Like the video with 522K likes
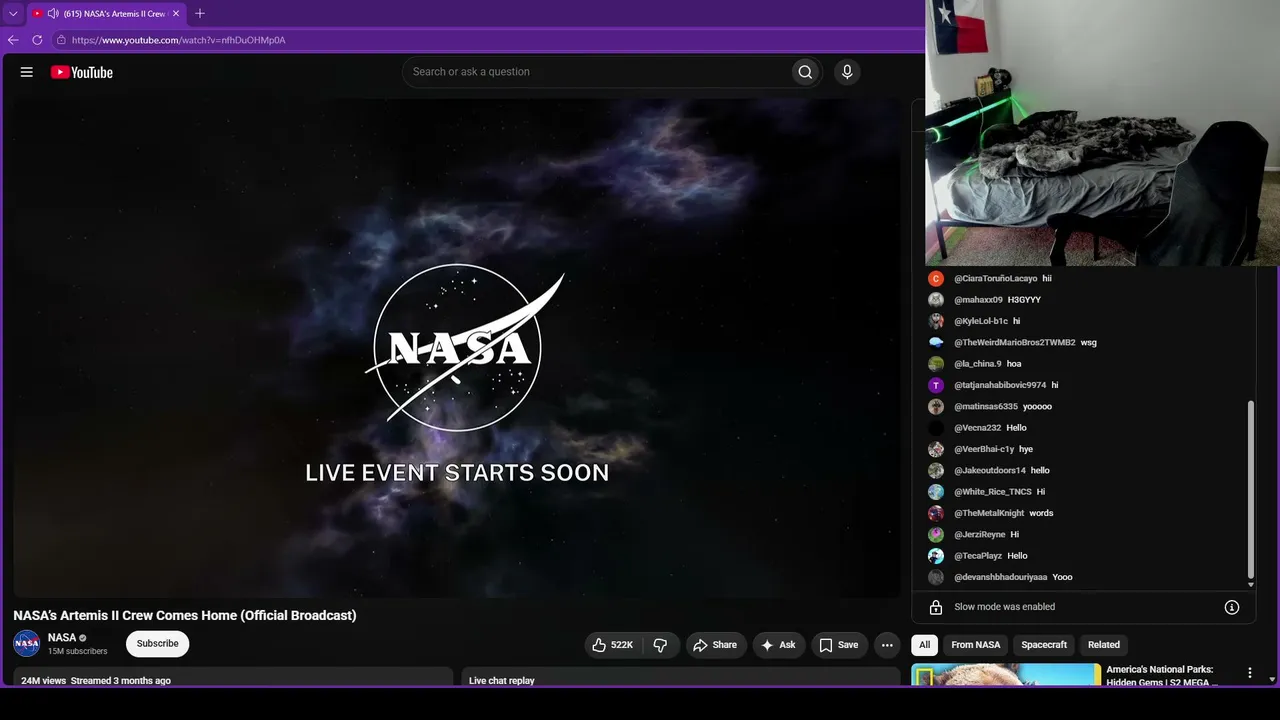 613,645
